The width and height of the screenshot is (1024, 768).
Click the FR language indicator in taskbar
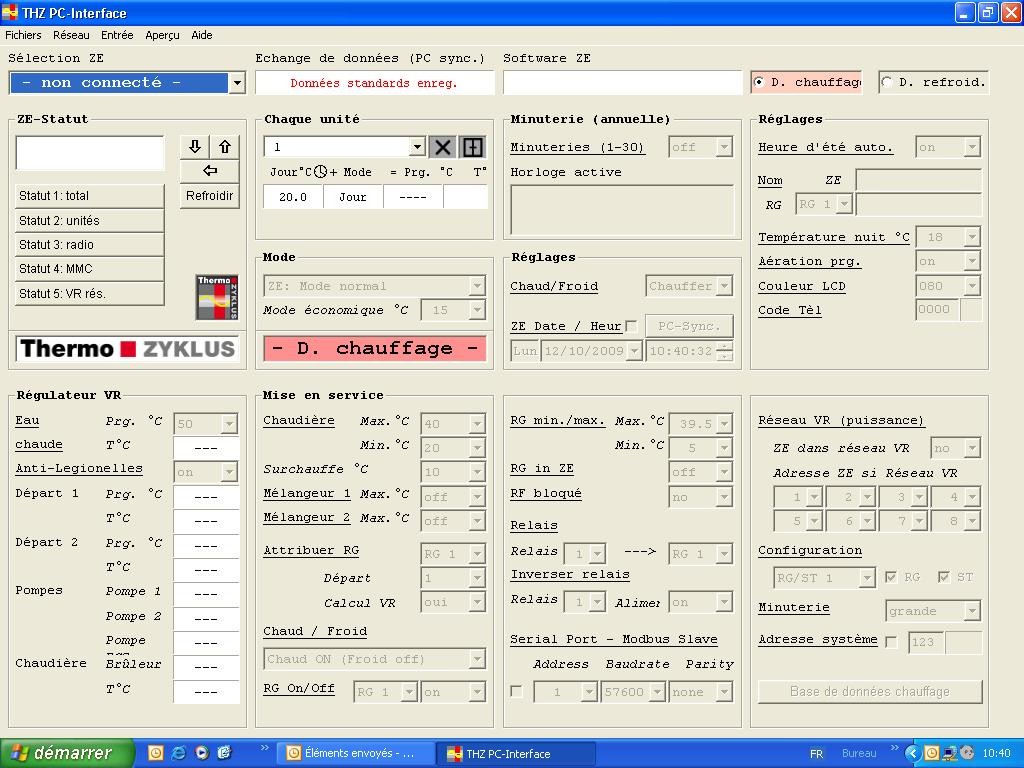tap(816, 754)
